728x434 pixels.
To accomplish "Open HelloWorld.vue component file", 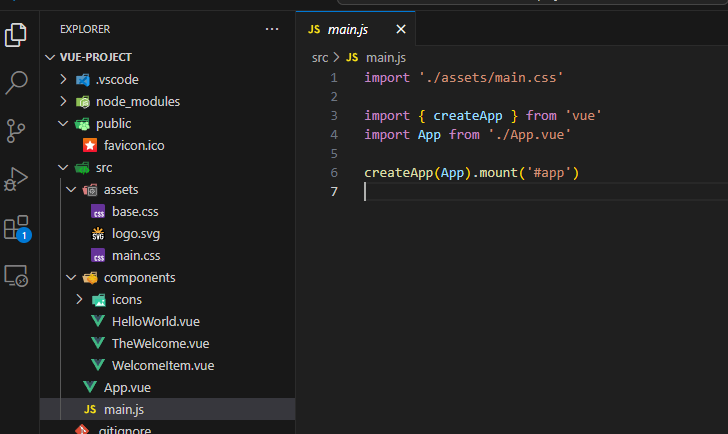I will pyautogui.click(x=156, y=321).
